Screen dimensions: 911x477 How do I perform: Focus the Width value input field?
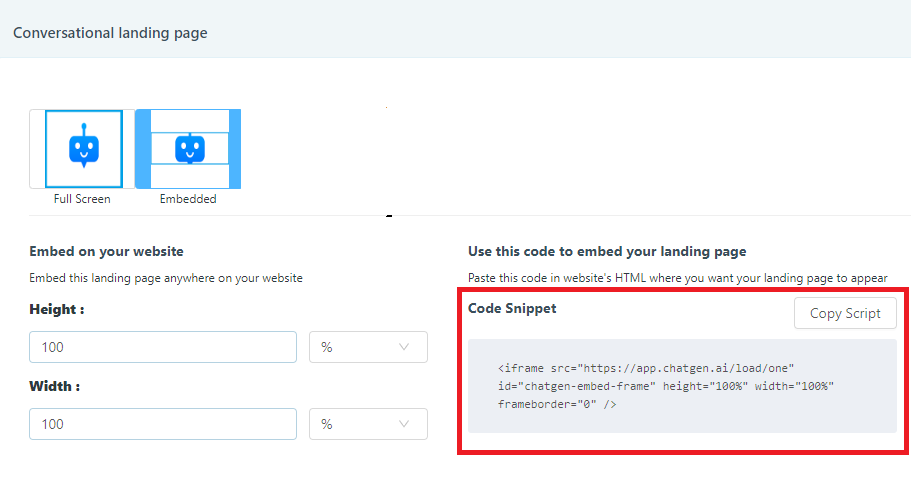(x=163, y=424)
